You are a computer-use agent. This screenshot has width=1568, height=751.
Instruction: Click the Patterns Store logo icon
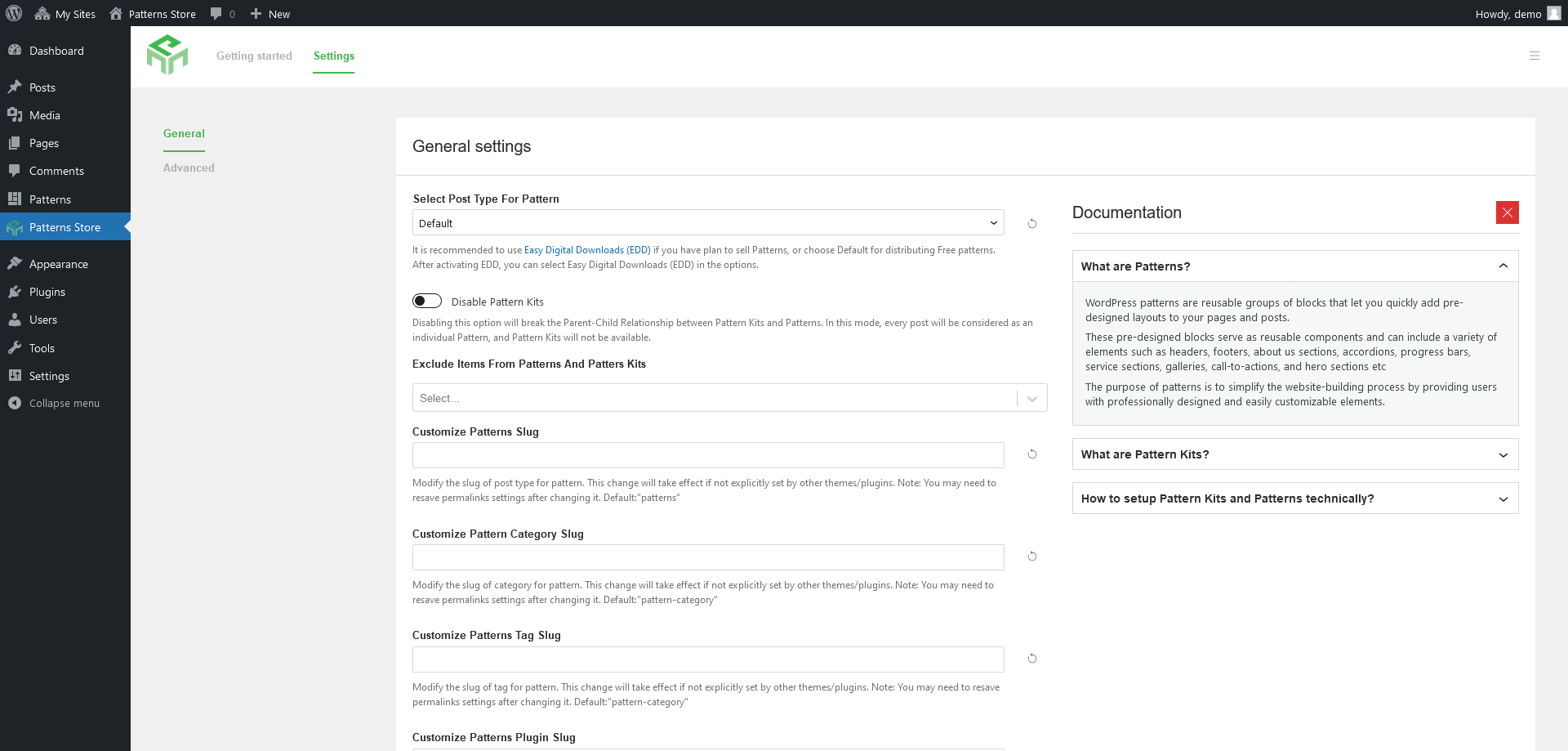point(167,55)
